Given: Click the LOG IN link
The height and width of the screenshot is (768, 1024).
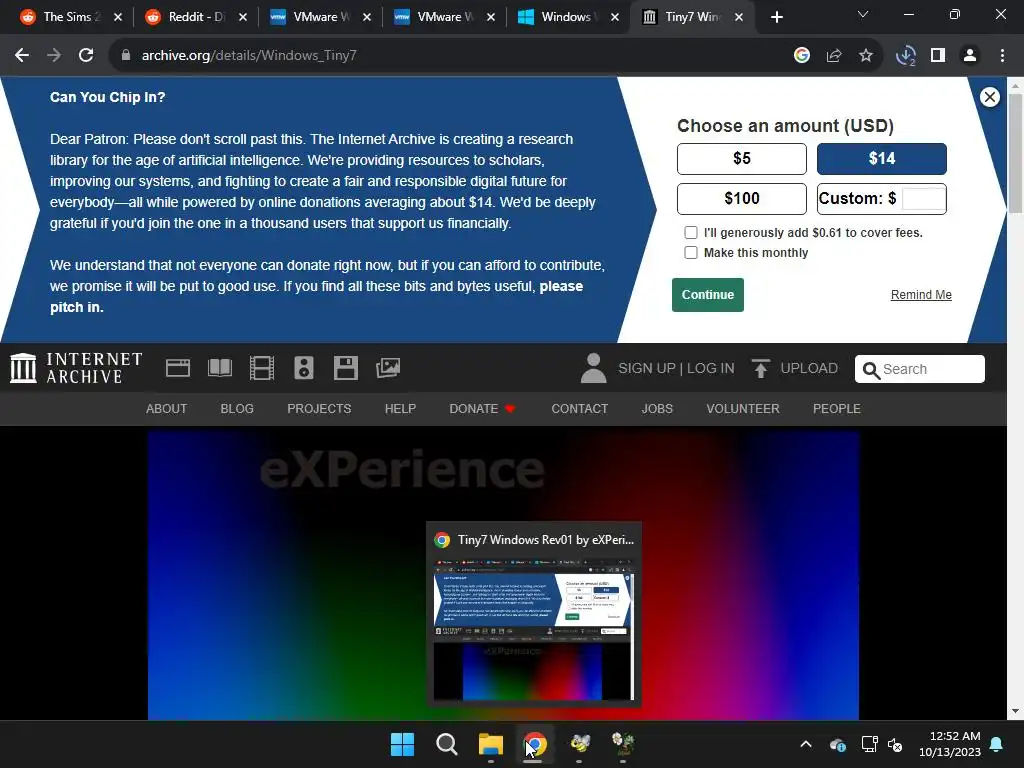Looking at the screenshot, I should pyautogui.click(x=711, y=368).
